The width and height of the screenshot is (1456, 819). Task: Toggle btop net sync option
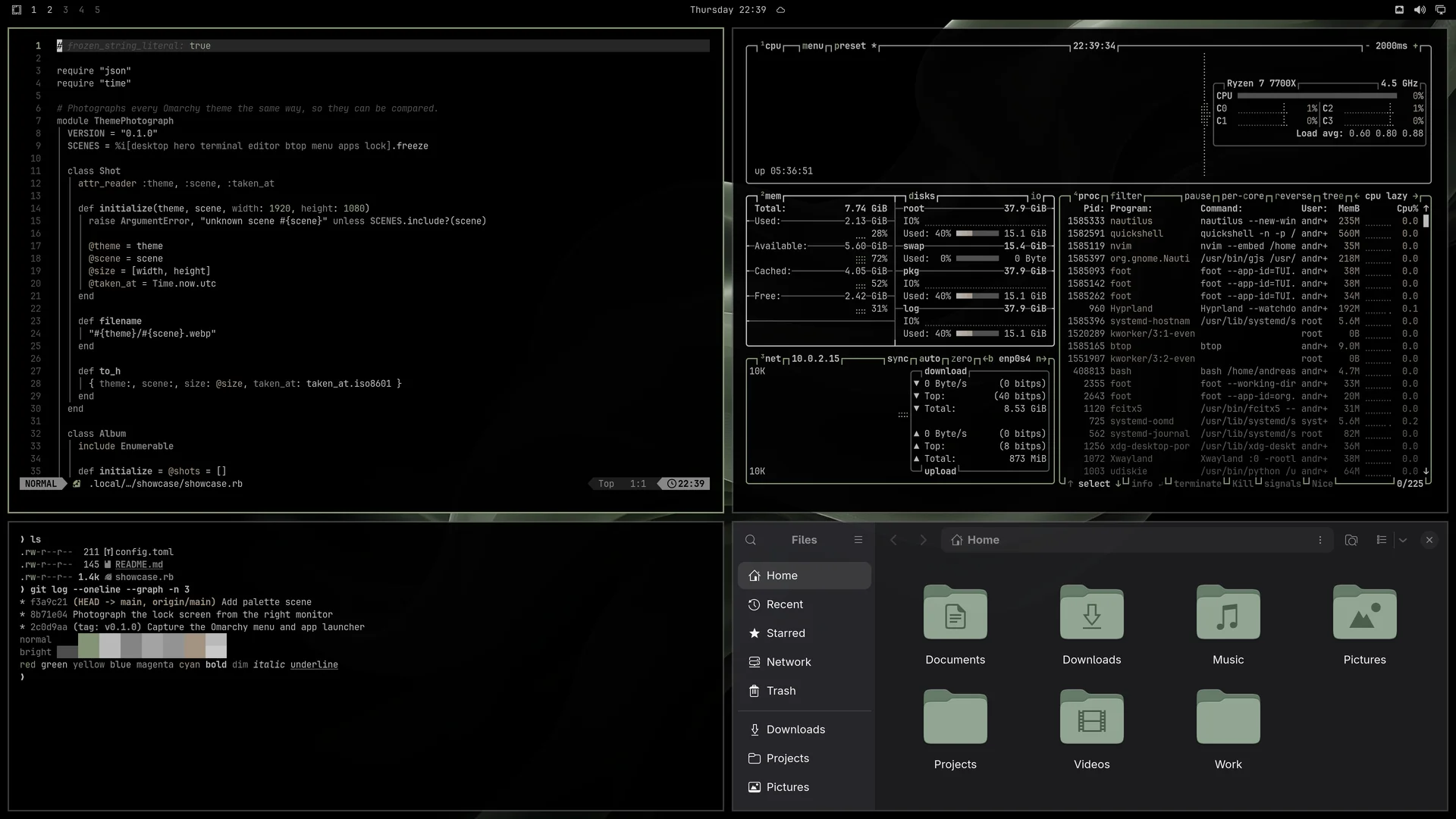898,359
